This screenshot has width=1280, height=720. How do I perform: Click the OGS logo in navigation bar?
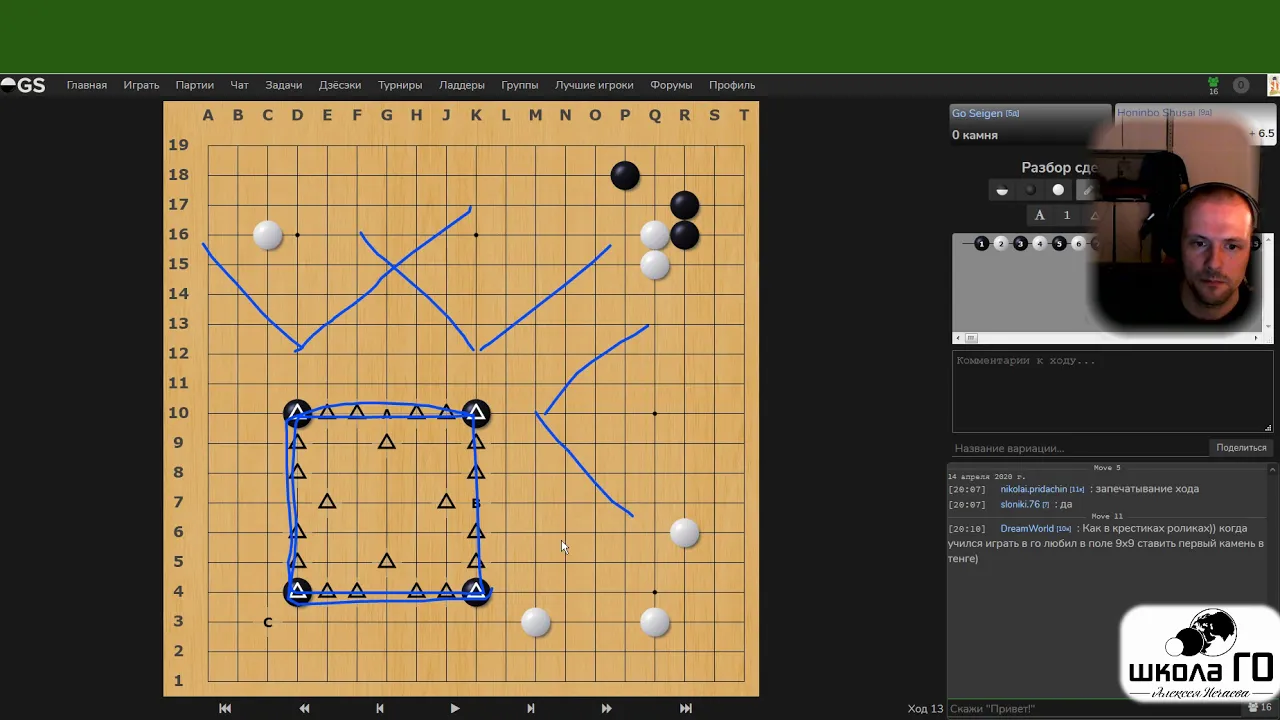pyautogui.click(x=23, y=85)
